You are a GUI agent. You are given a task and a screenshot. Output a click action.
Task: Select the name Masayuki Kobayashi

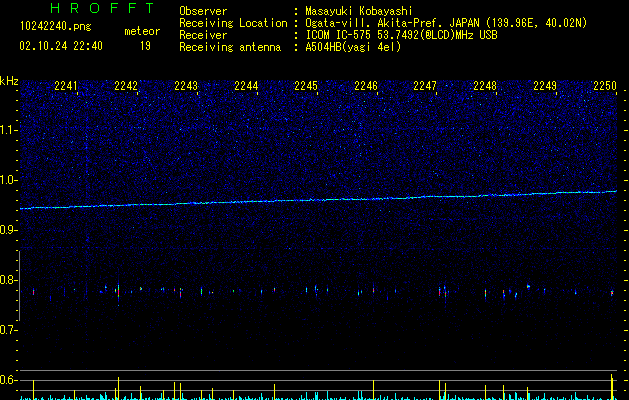click(x=359, y=12)
